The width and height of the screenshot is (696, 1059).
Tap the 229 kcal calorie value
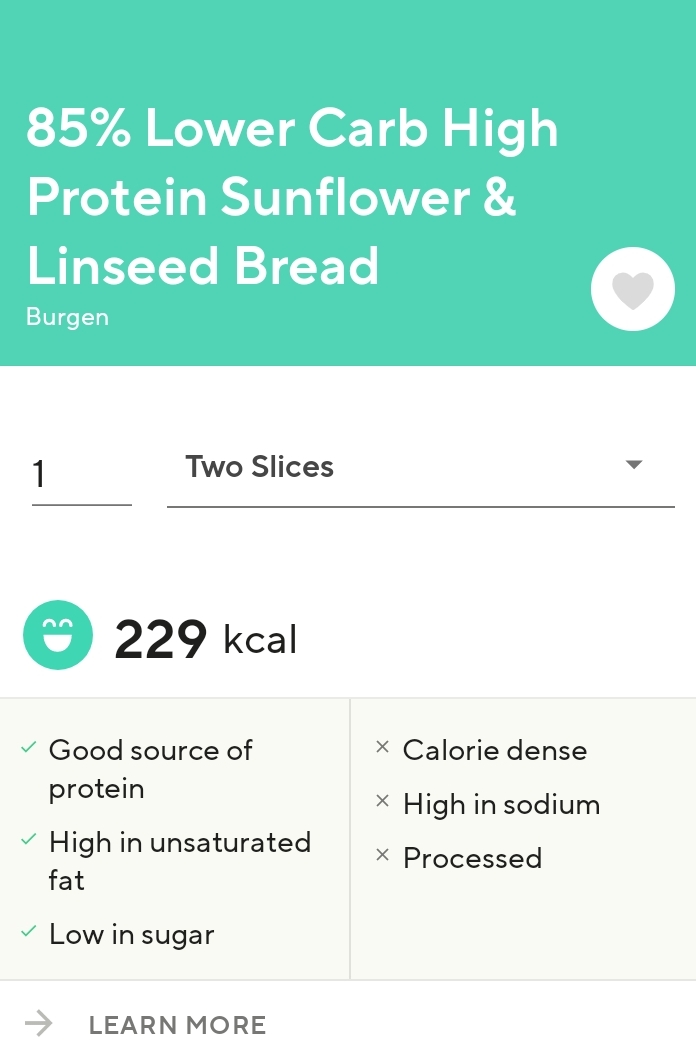(205, 639)
